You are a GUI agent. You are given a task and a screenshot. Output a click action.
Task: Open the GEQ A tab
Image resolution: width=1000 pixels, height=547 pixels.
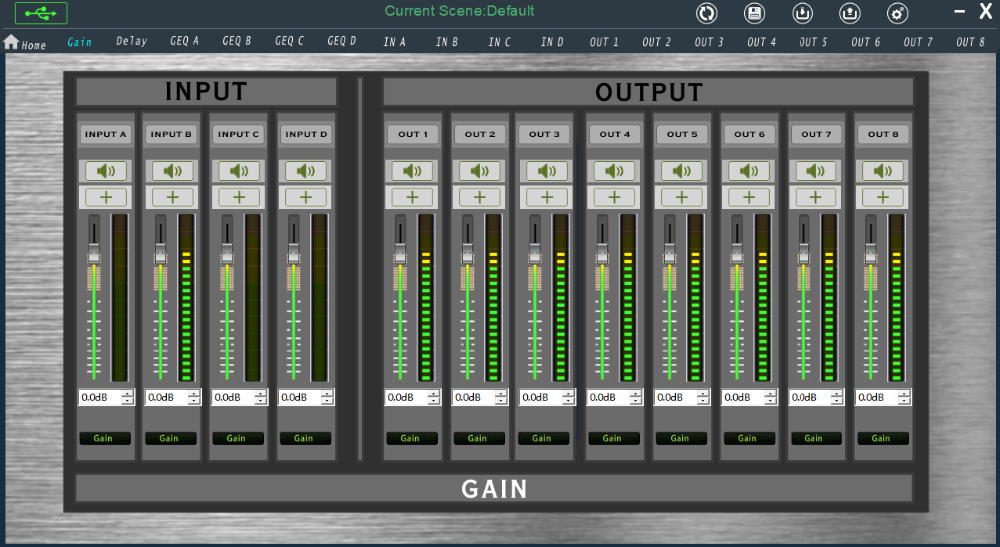click(184, 42)
